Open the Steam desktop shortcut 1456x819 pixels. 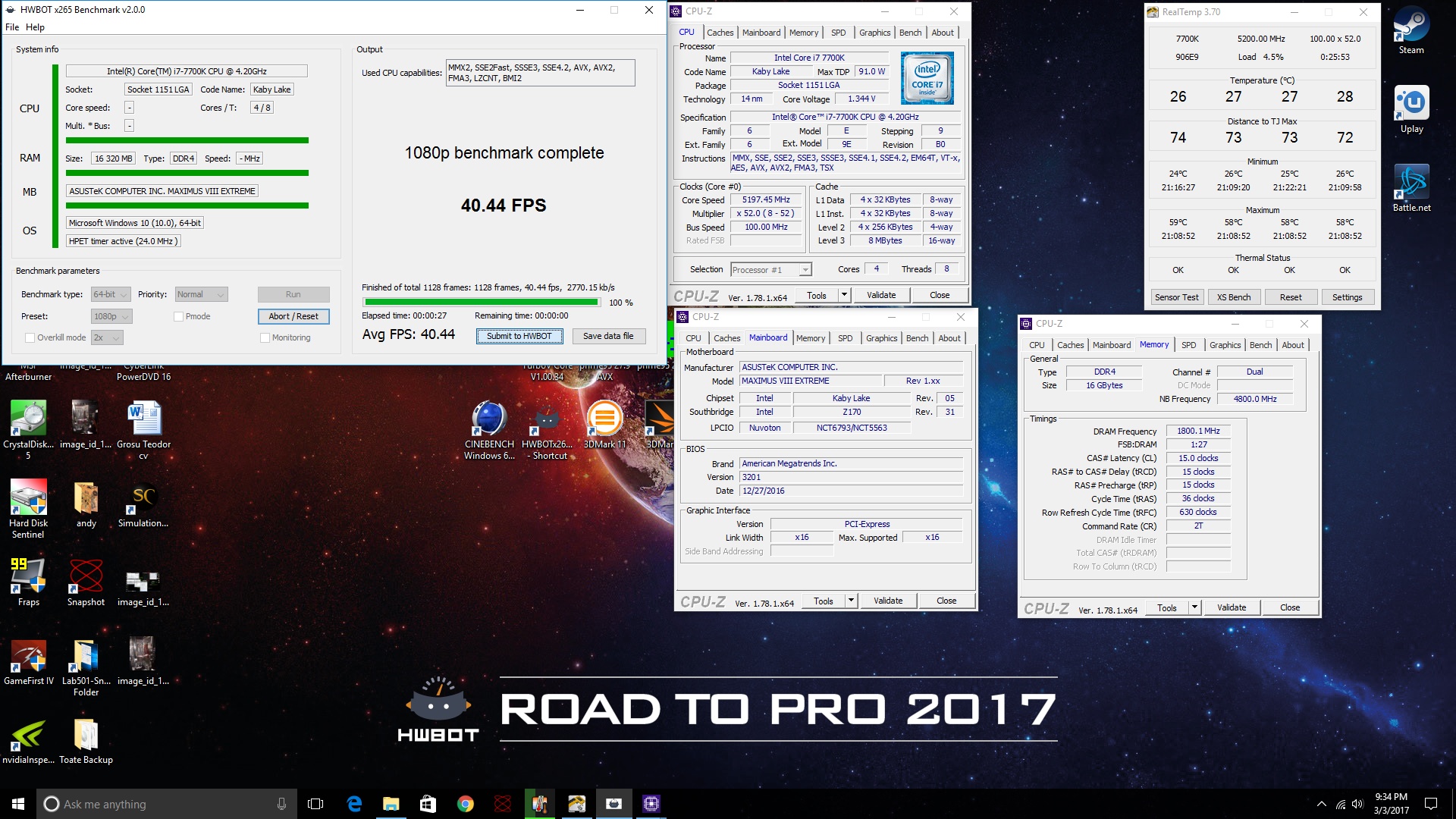(x=1411, y=30)
